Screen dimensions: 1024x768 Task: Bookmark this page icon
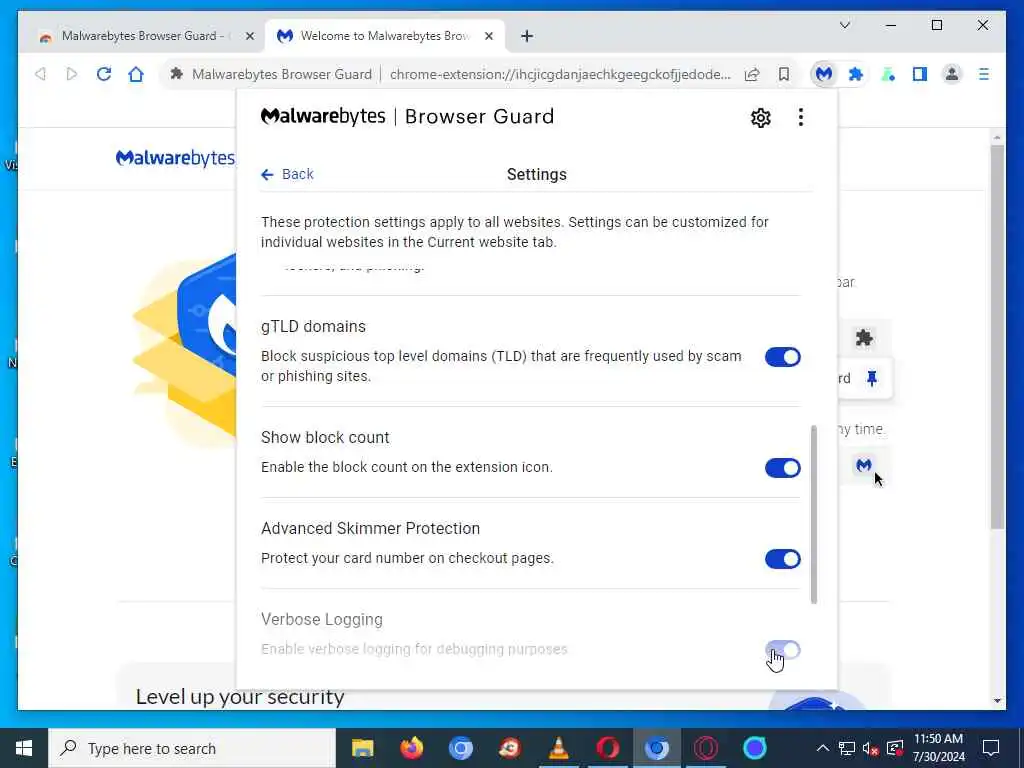(784, 74)
